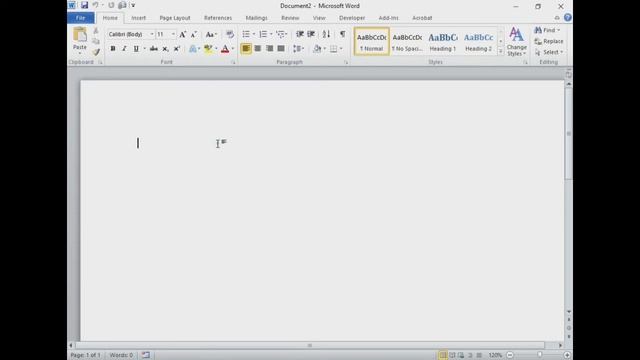Switch to the Page Layout tab
The image size is (640, 360).
coord(175,18)
